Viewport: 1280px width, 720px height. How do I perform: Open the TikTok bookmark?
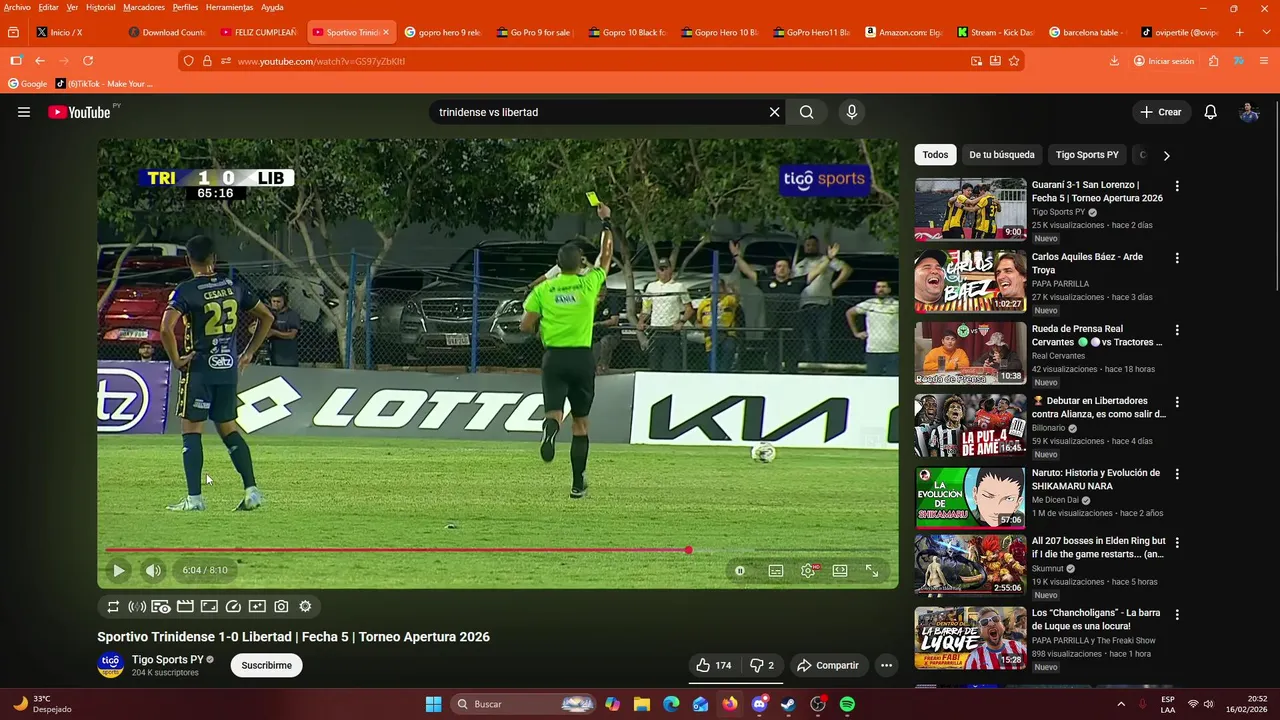(x=104, y=84)
